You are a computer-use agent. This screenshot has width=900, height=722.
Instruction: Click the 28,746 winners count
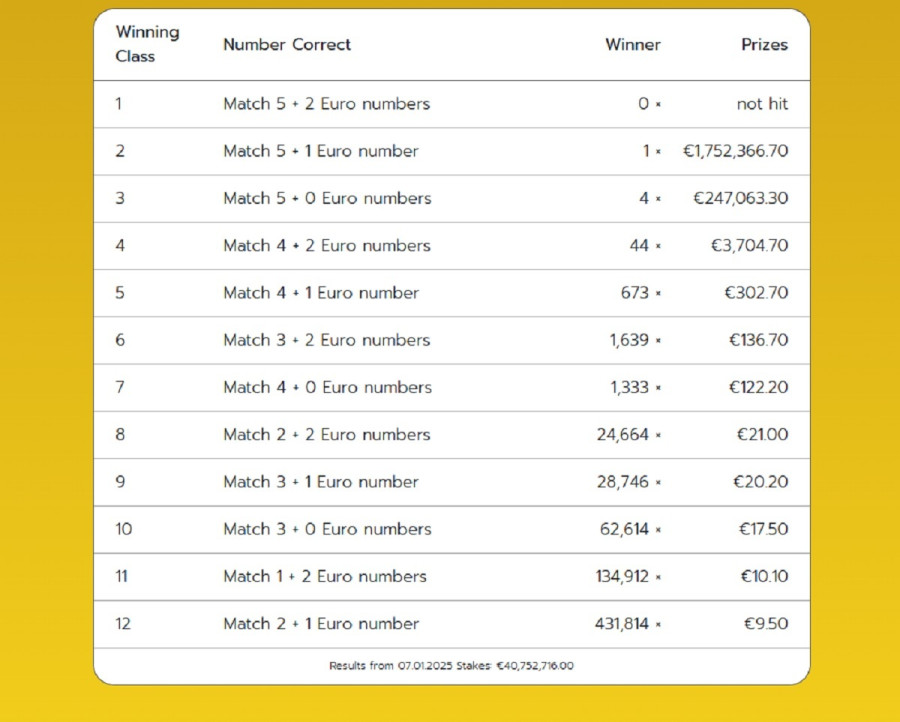click(x=622, y=482)
